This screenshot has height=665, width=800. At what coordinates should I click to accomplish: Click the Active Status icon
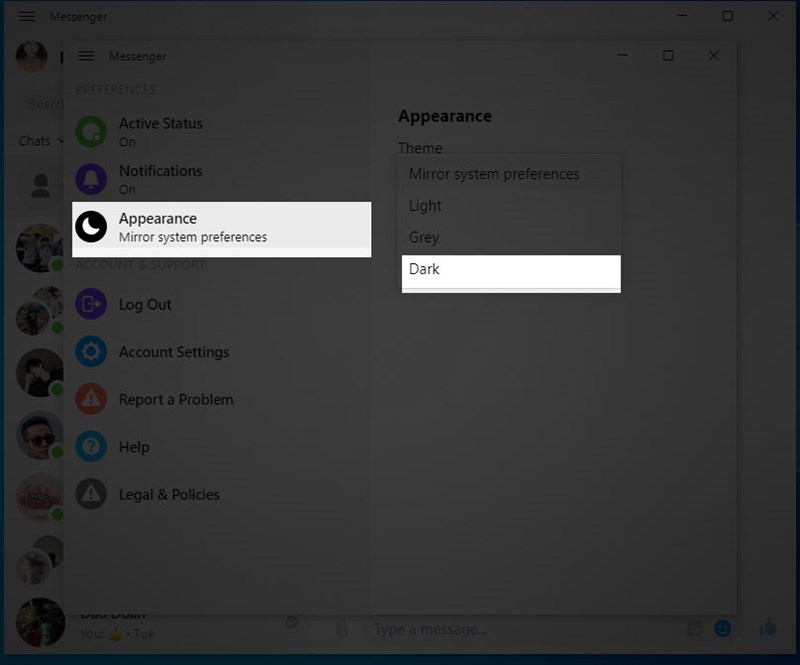(x=89, y=130)
